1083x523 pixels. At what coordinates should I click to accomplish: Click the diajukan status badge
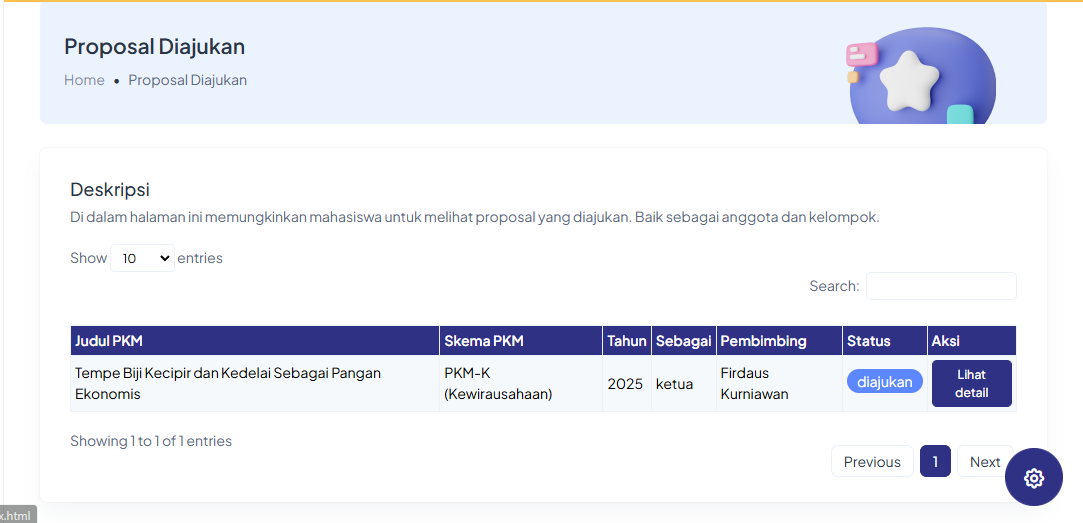coord(884,382)
